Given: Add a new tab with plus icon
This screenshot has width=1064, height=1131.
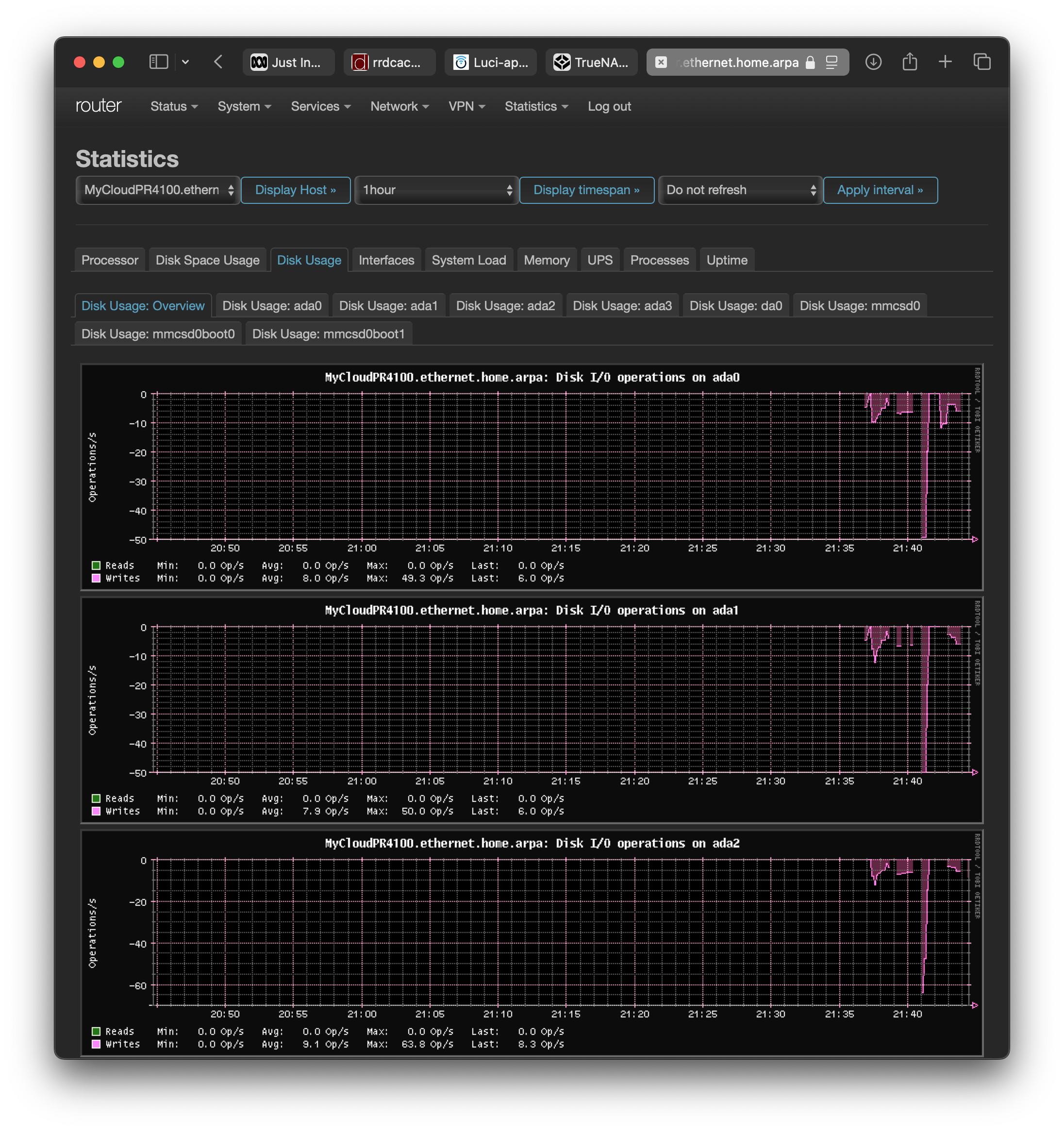Looking at the screenshot, I should click(x=945, y=62).
